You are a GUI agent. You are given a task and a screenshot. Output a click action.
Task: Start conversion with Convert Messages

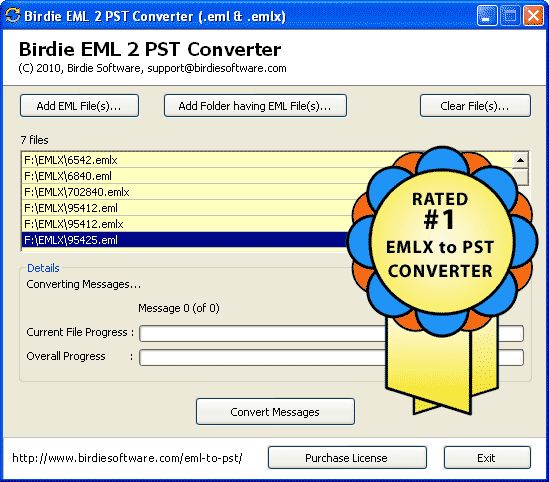click(275, 412)
